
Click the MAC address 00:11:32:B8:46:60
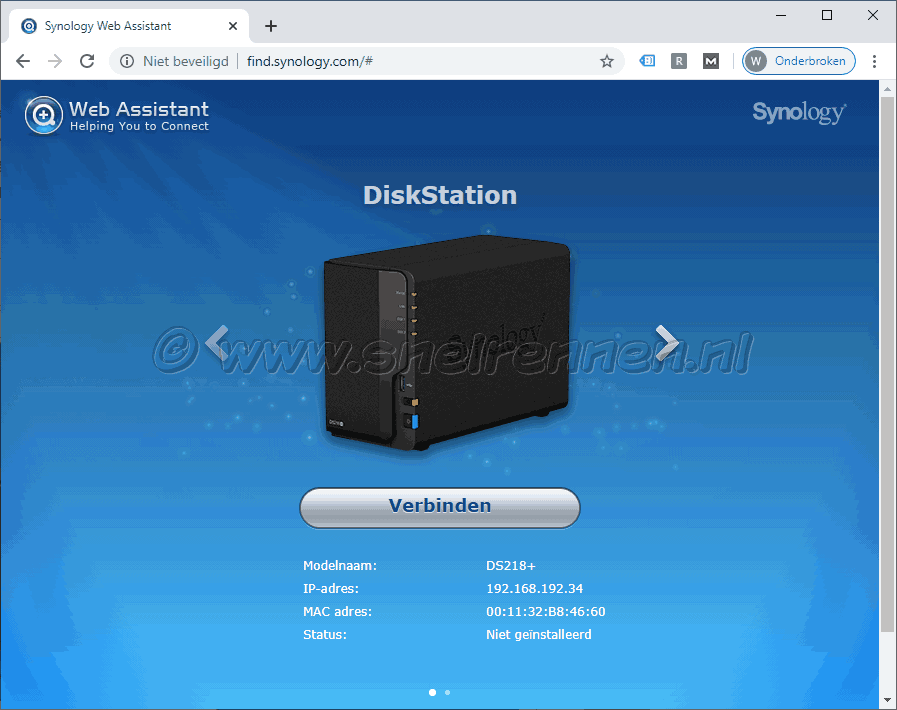pyautogui.click(x=546, y=612)
